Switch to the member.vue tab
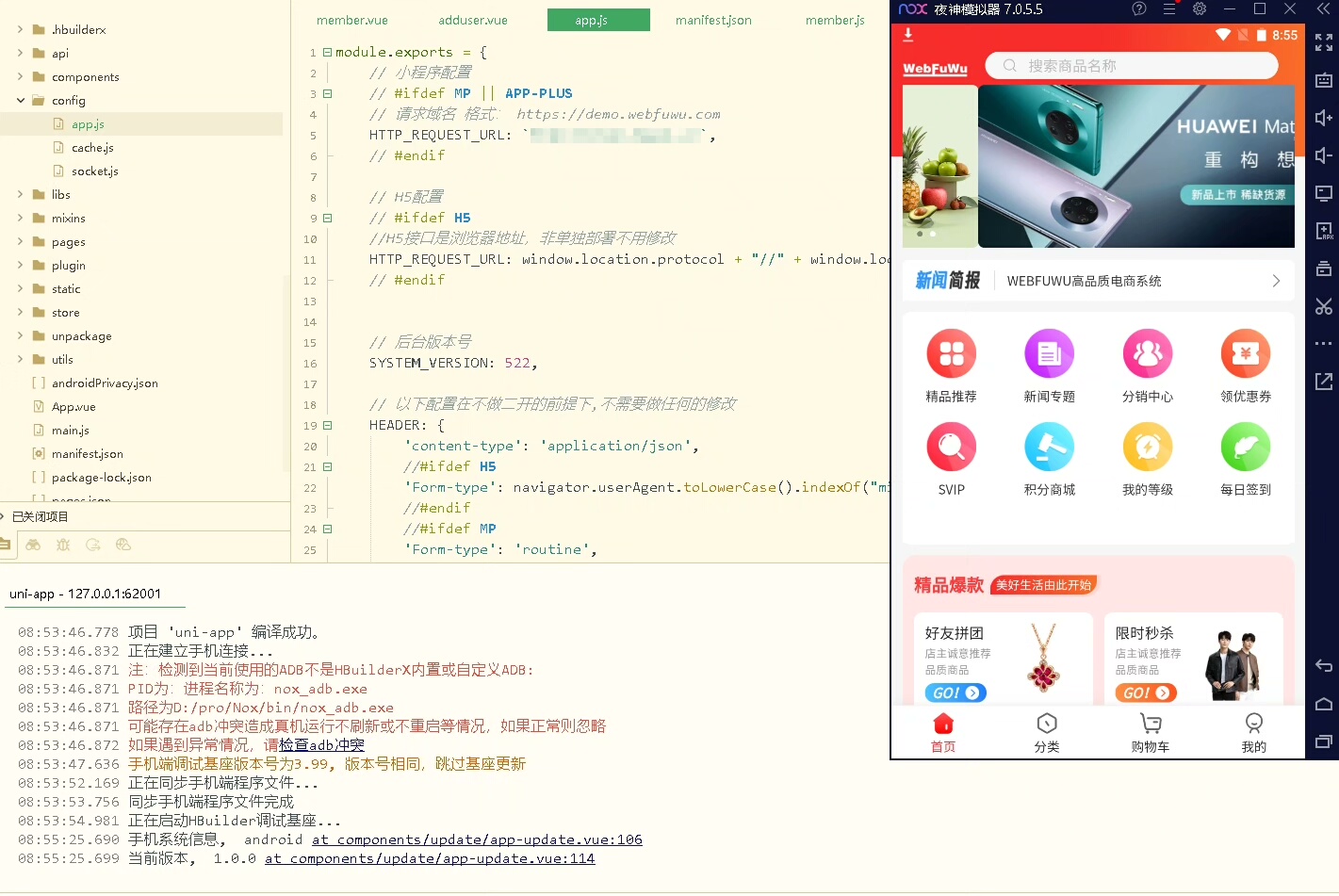Viewport: 1339px width, 896px height. pos(352,20)
